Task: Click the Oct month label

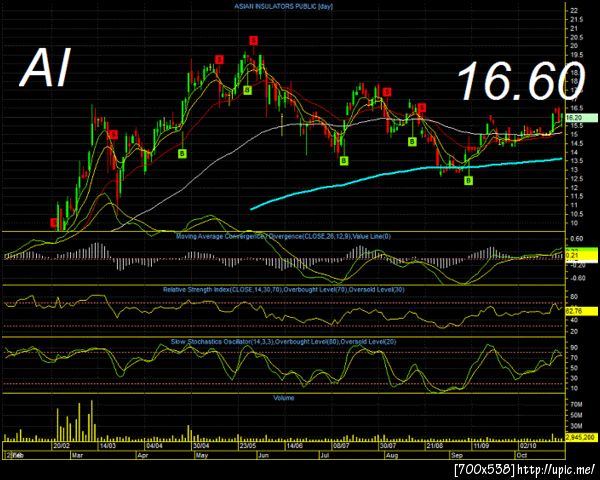Action: pyautogui.click(x=522, y=455)
